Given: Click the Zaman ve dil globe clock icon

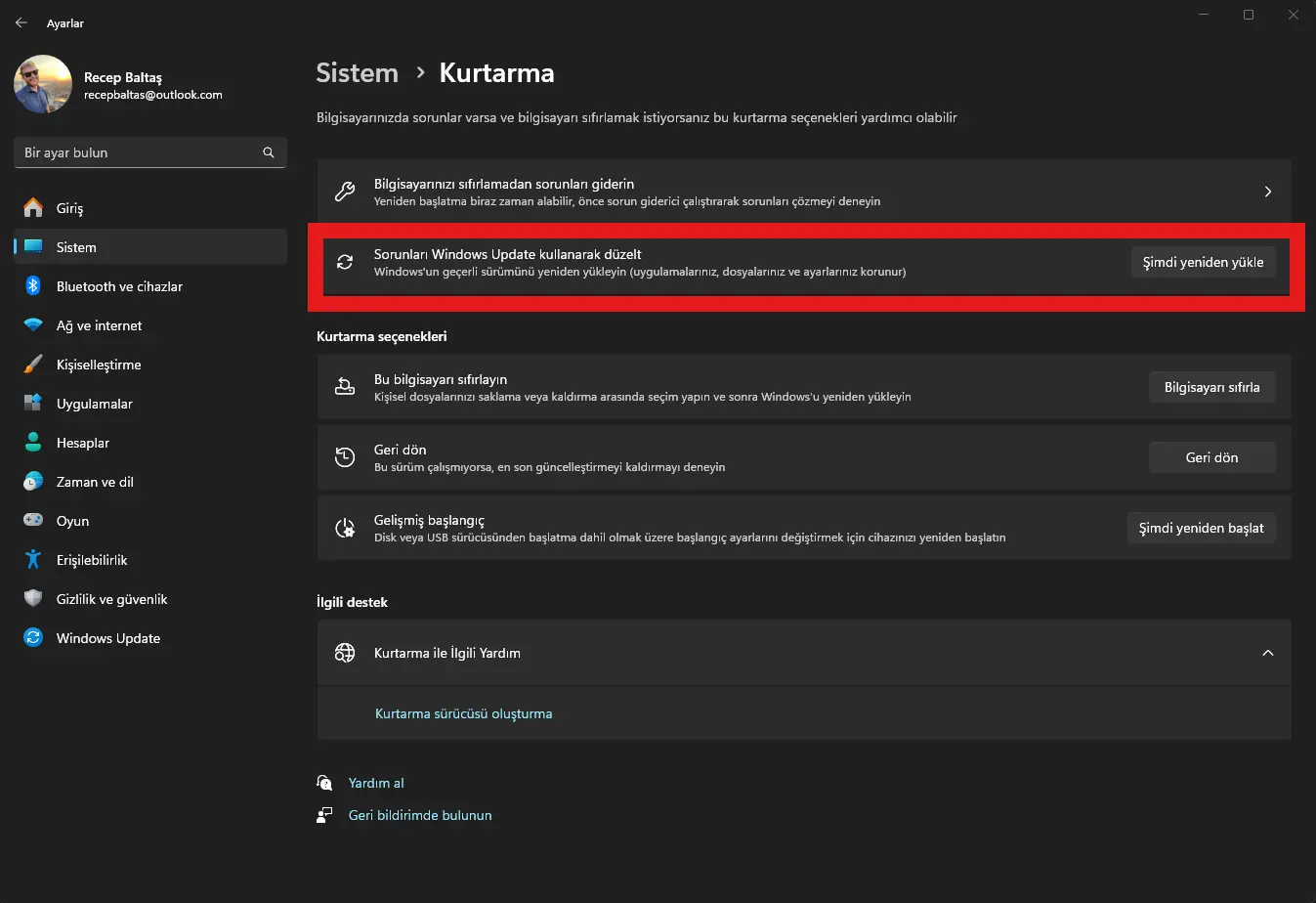Looking at the screenshot, I should coord(33,482).
